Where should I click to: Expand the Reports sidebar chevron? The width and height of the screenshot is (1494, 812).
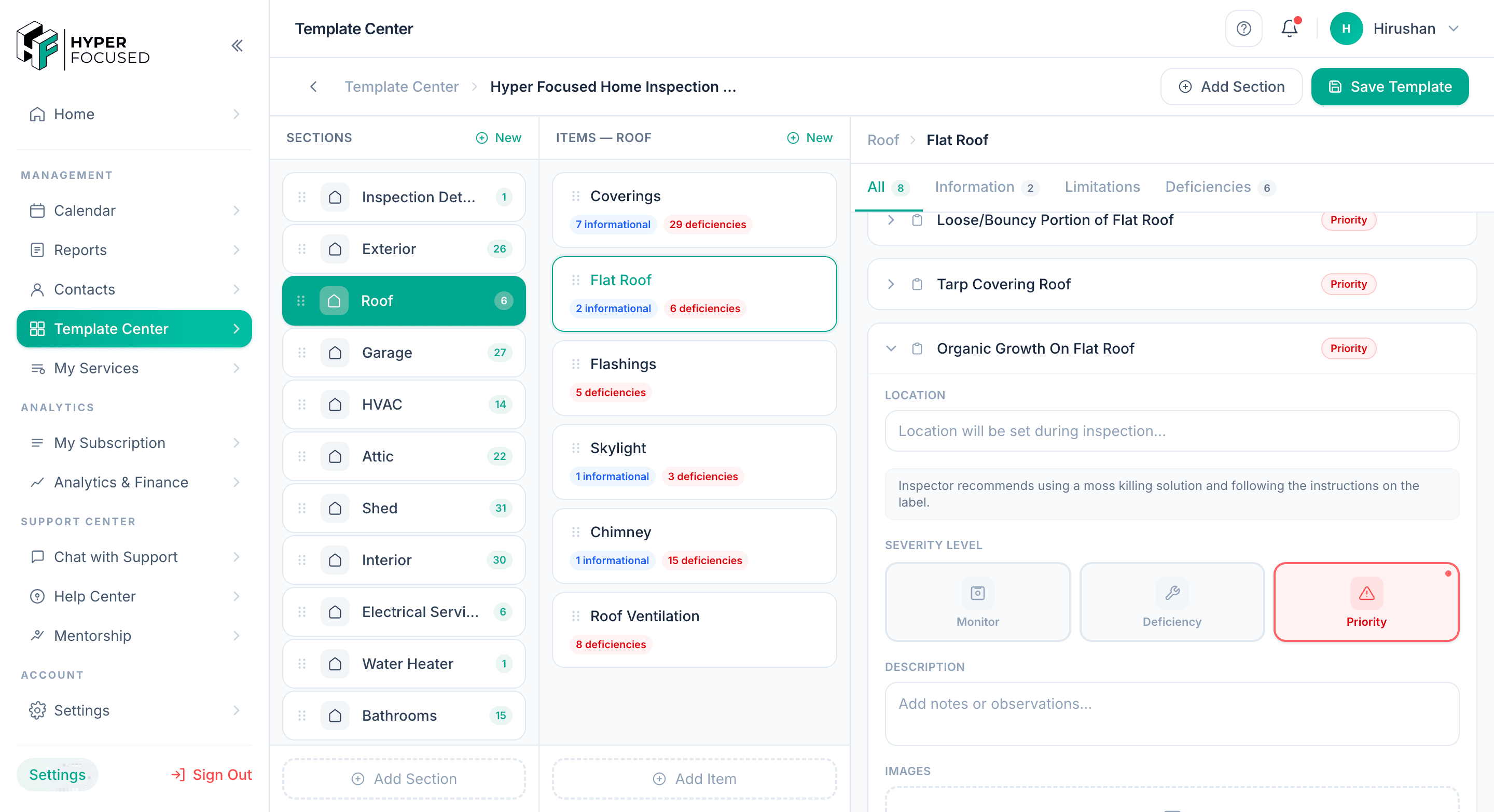(x=236, y=250)
